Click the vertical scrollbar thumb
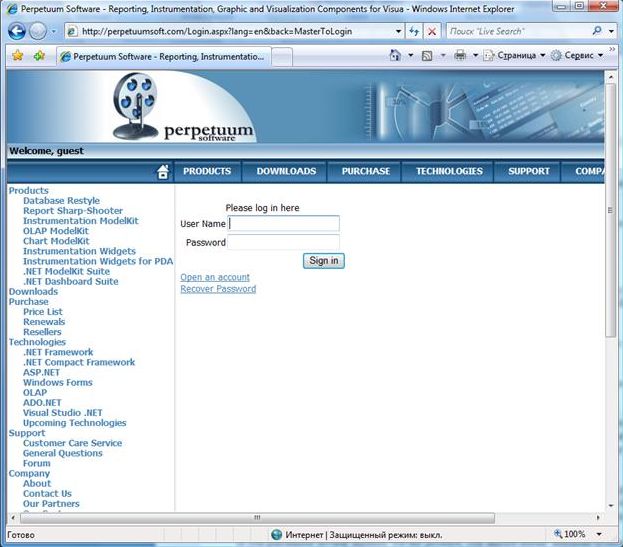 pos(611,211)
